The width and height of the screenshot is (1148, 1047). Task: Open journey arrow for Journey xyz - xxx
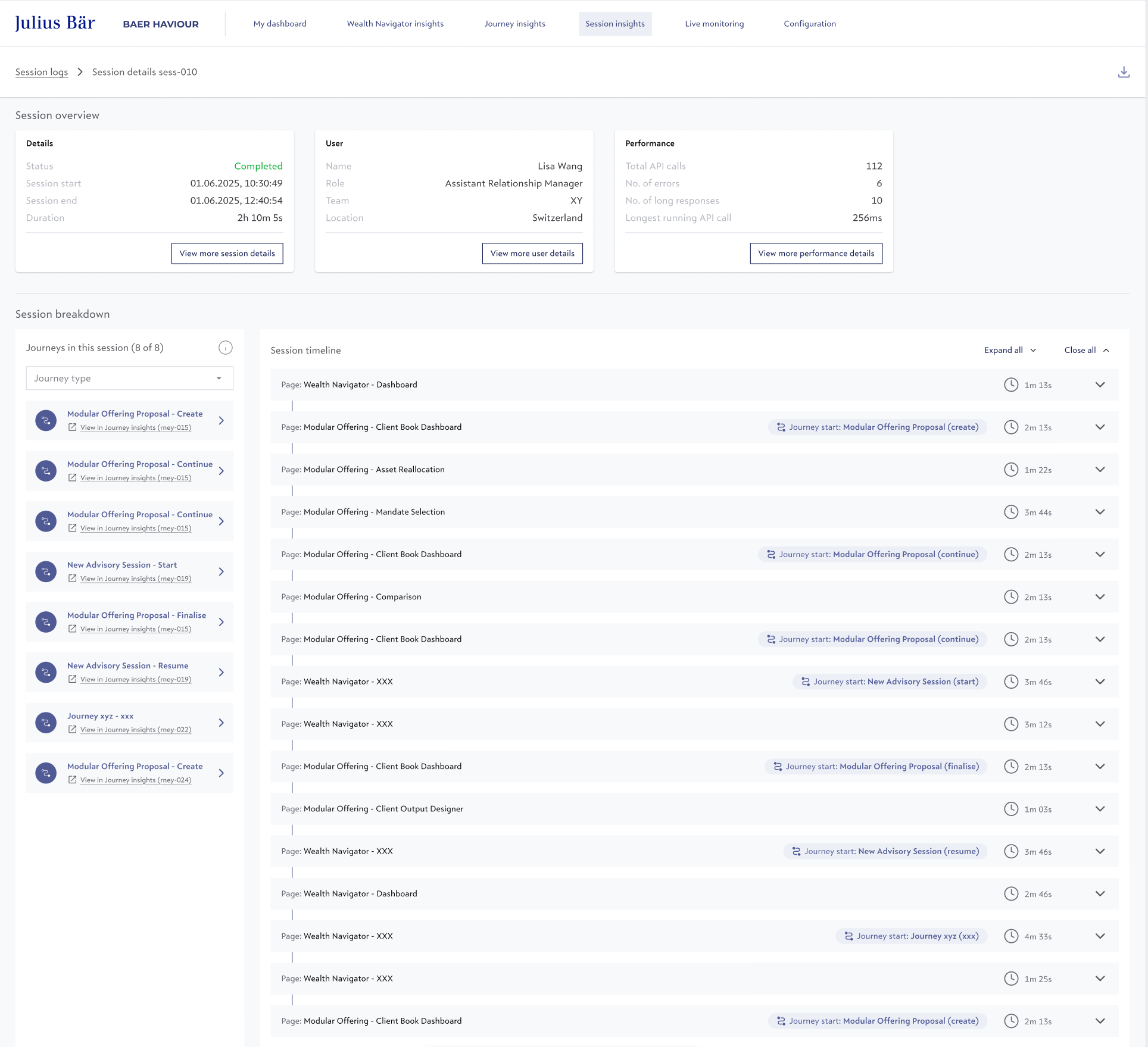coord(222,723)
